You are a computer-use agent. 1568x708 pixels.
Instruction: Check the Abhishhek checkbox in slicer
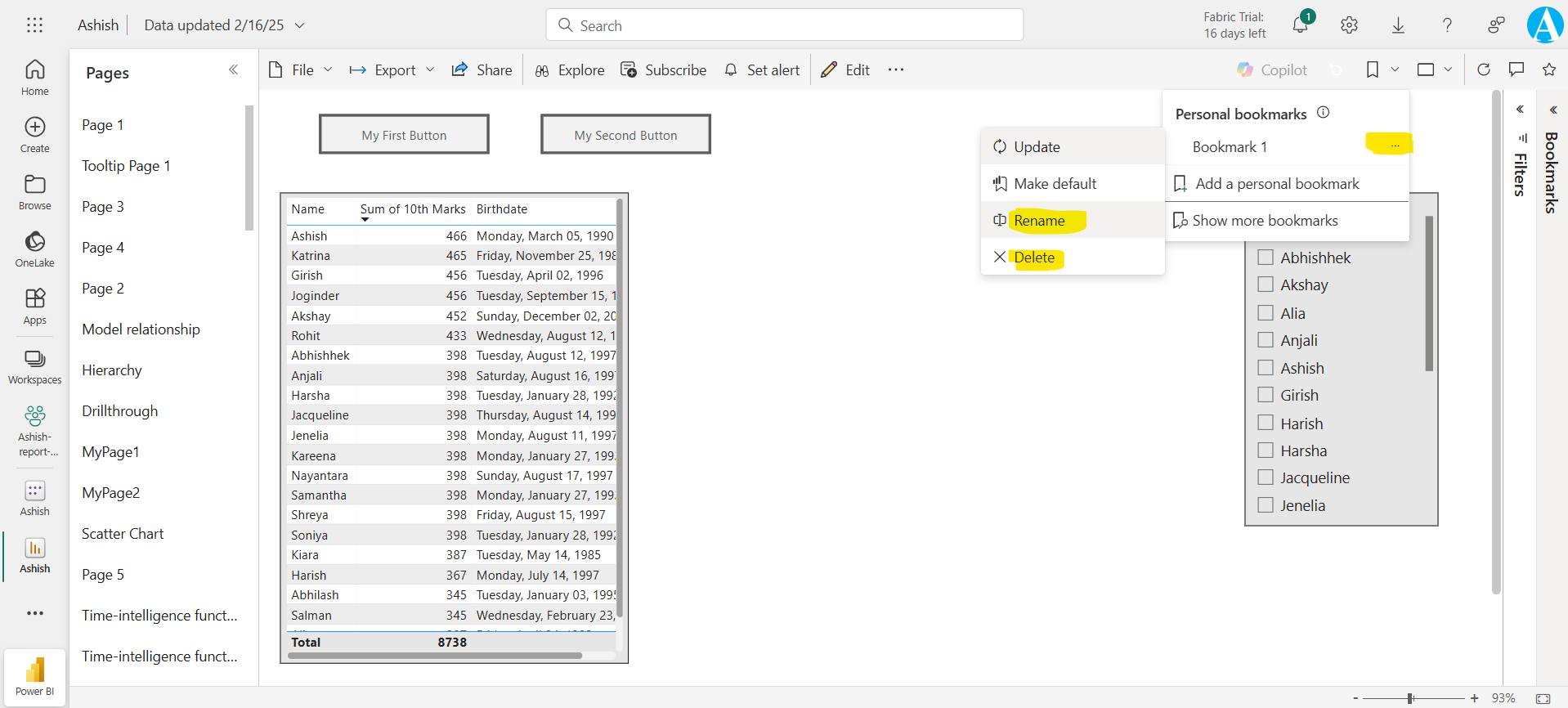(1266, 258)
